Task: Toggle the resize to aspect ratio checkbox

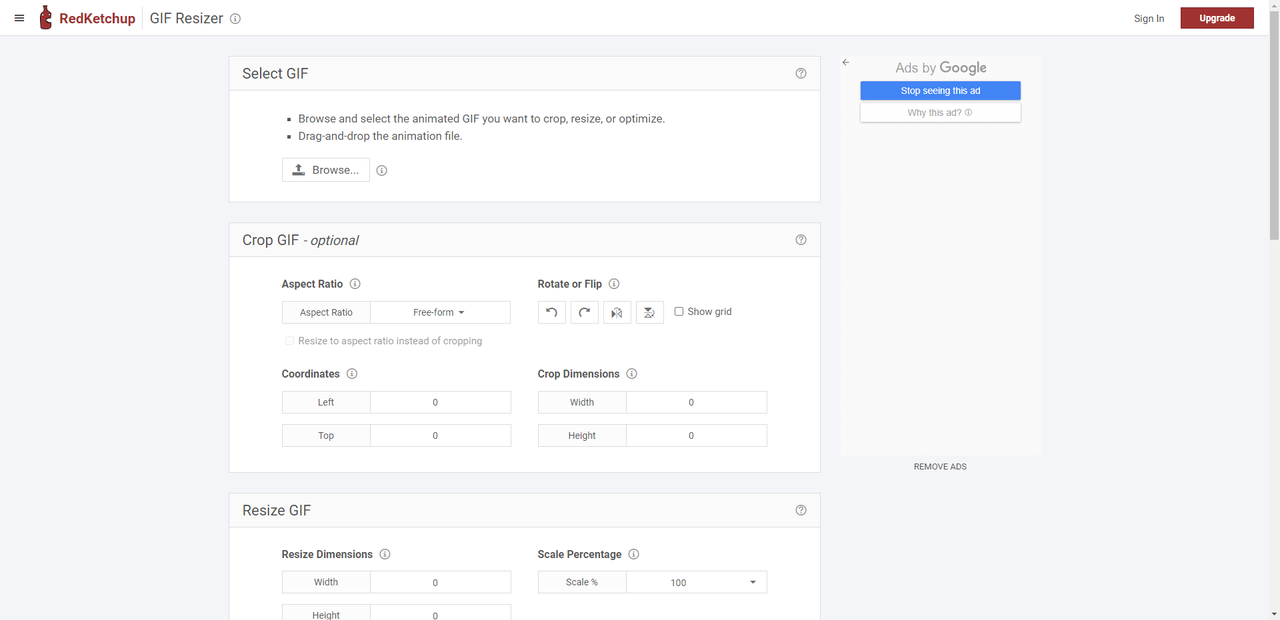Action: [290, 341]
